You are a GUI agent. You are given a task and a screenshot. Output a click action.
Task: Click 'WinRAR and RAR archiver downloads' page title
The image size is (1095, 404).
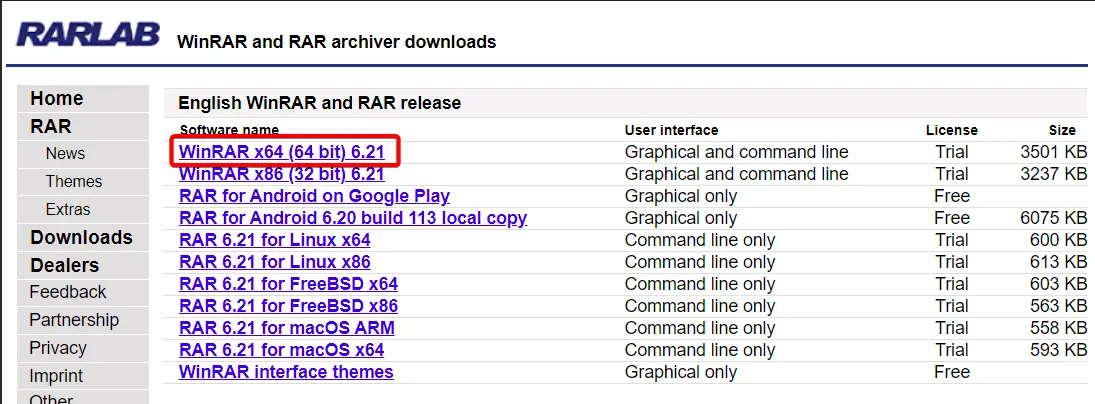(x=337, y=41)
